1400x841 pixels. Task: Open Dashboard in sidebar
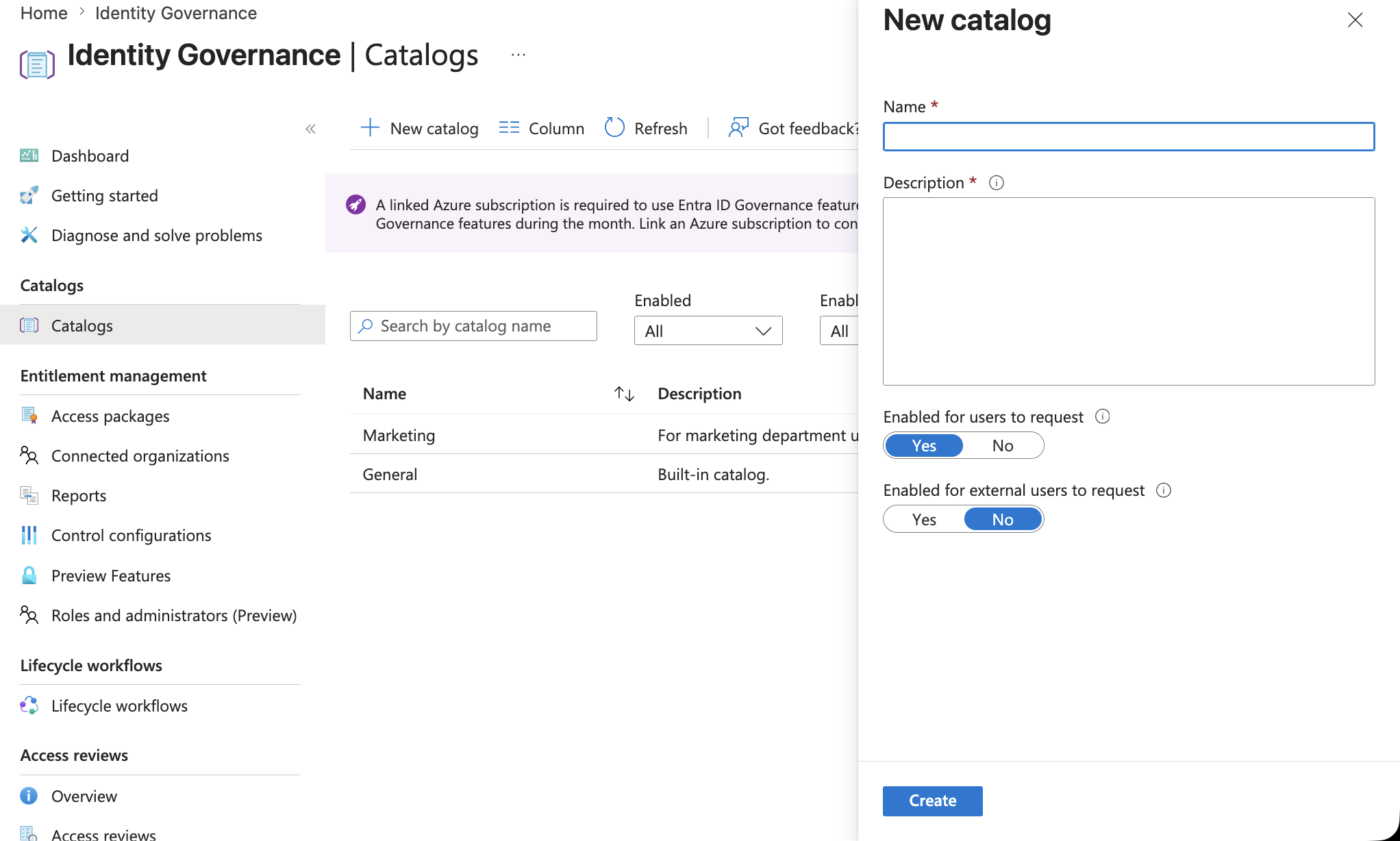(x=90, y=155)
